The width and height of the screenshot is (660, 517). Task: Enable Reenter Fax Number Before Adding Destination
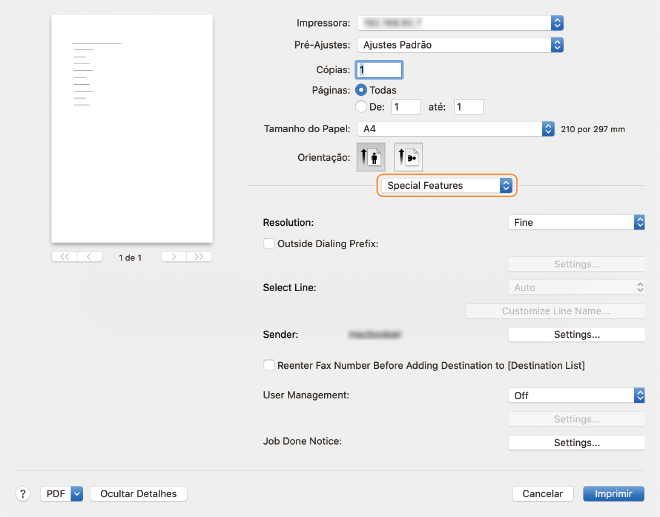tap(268, 366)
